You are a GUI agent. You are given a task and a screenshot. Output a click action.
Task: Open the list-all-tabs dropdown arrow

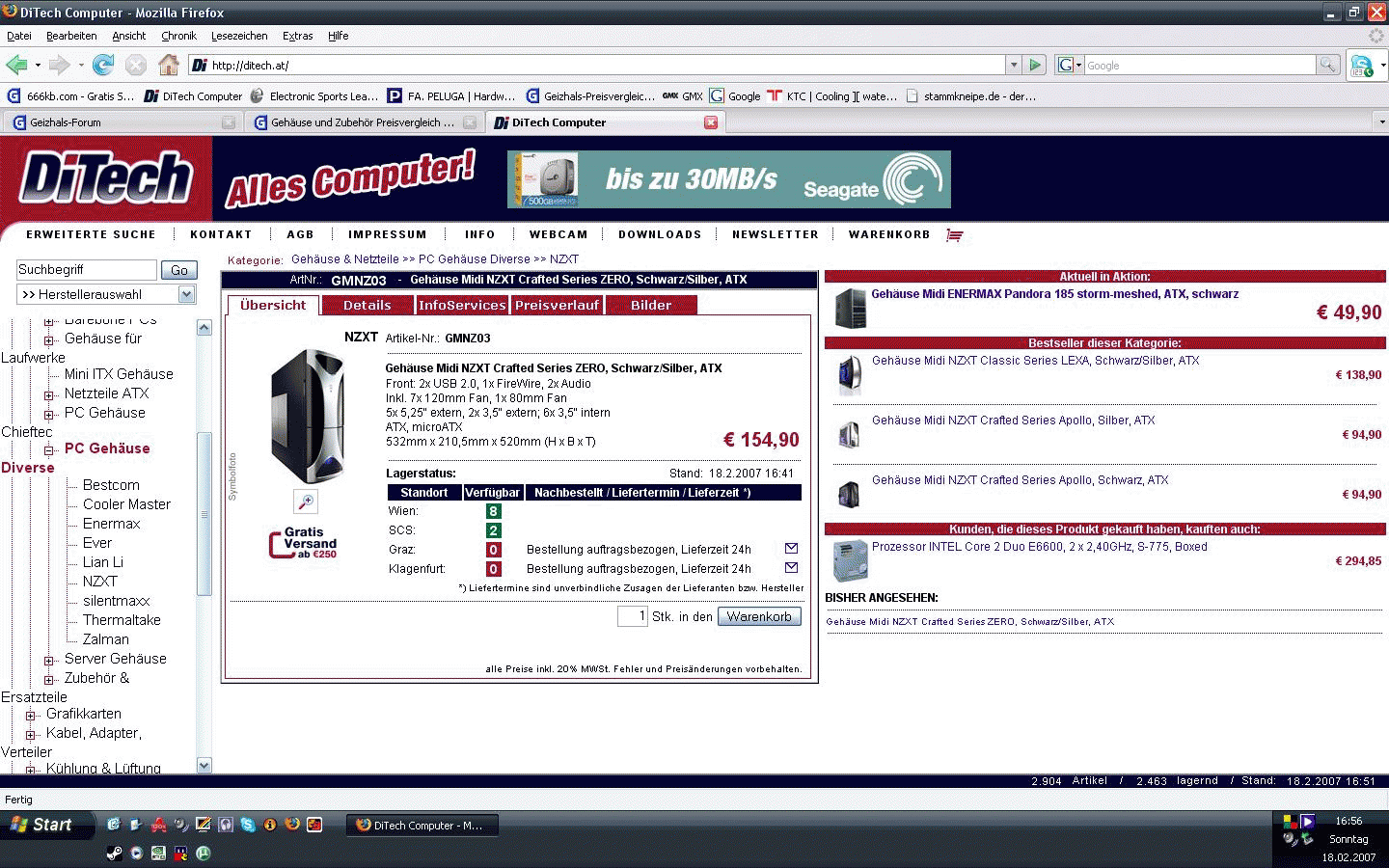coord(1380,122)
